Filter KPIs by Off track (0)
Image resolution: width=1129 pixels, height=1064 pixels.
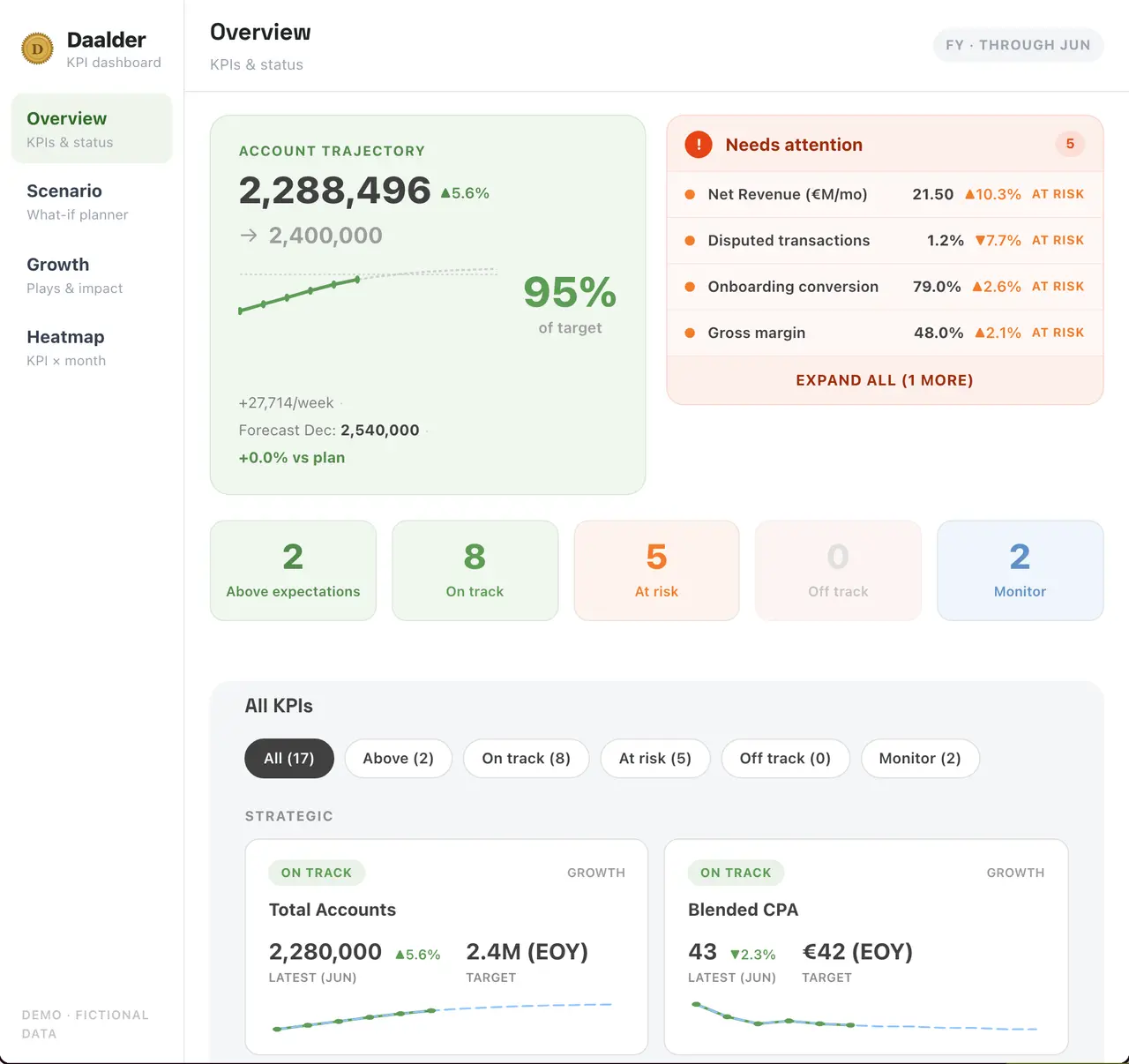[x=786, y=759]
